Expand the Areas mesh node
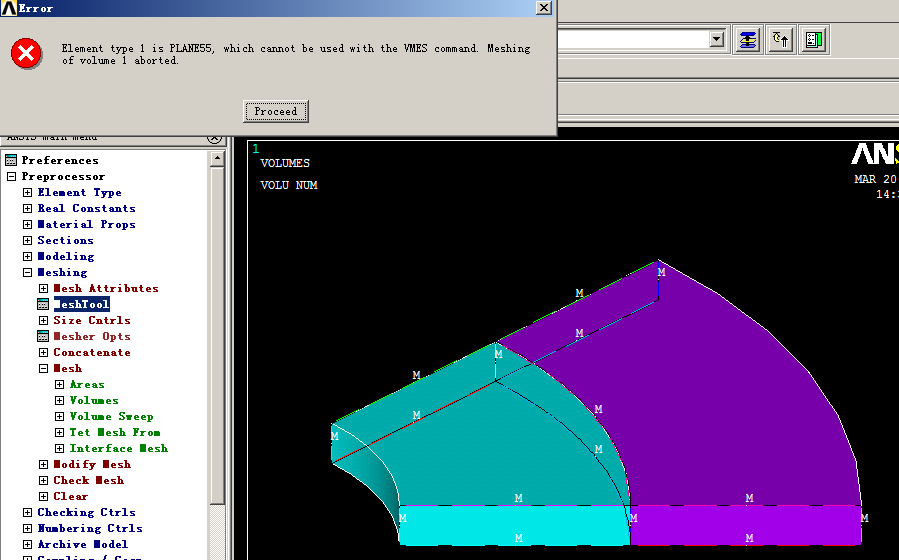899x560 pixels. pos(59,385)
